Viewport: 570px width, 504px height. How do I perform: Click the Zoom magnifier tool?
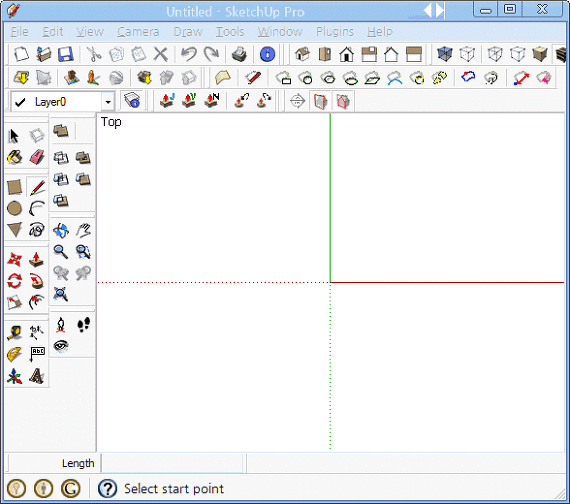[61, 252]
